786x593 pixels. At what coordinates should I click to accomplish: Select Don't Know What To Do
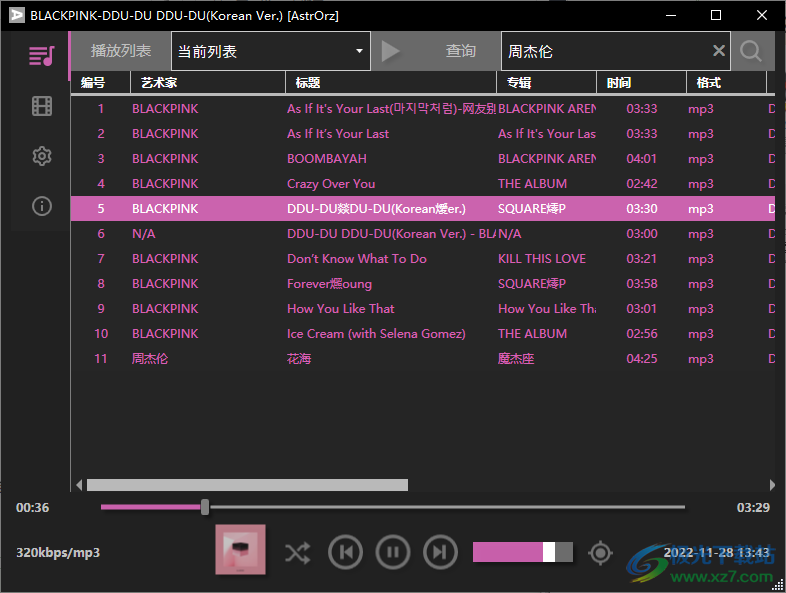coord(356,259)
